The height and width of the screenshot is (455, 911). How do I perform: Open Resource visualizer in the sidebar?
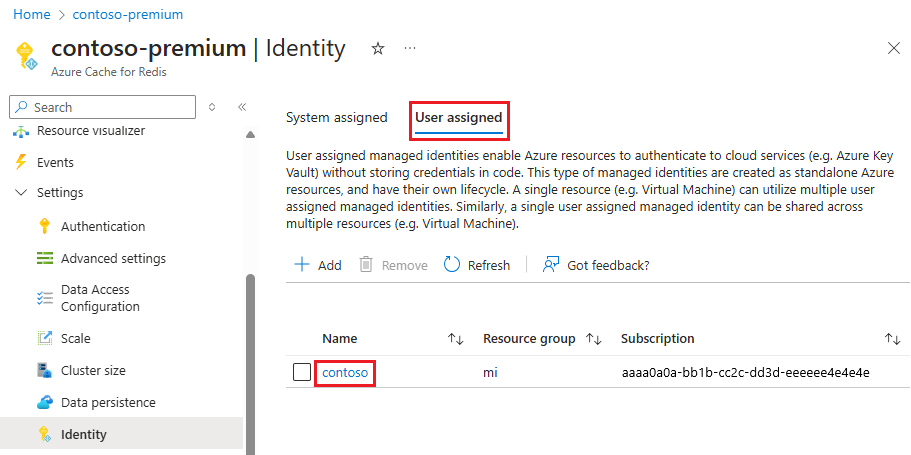pos(91,131)
